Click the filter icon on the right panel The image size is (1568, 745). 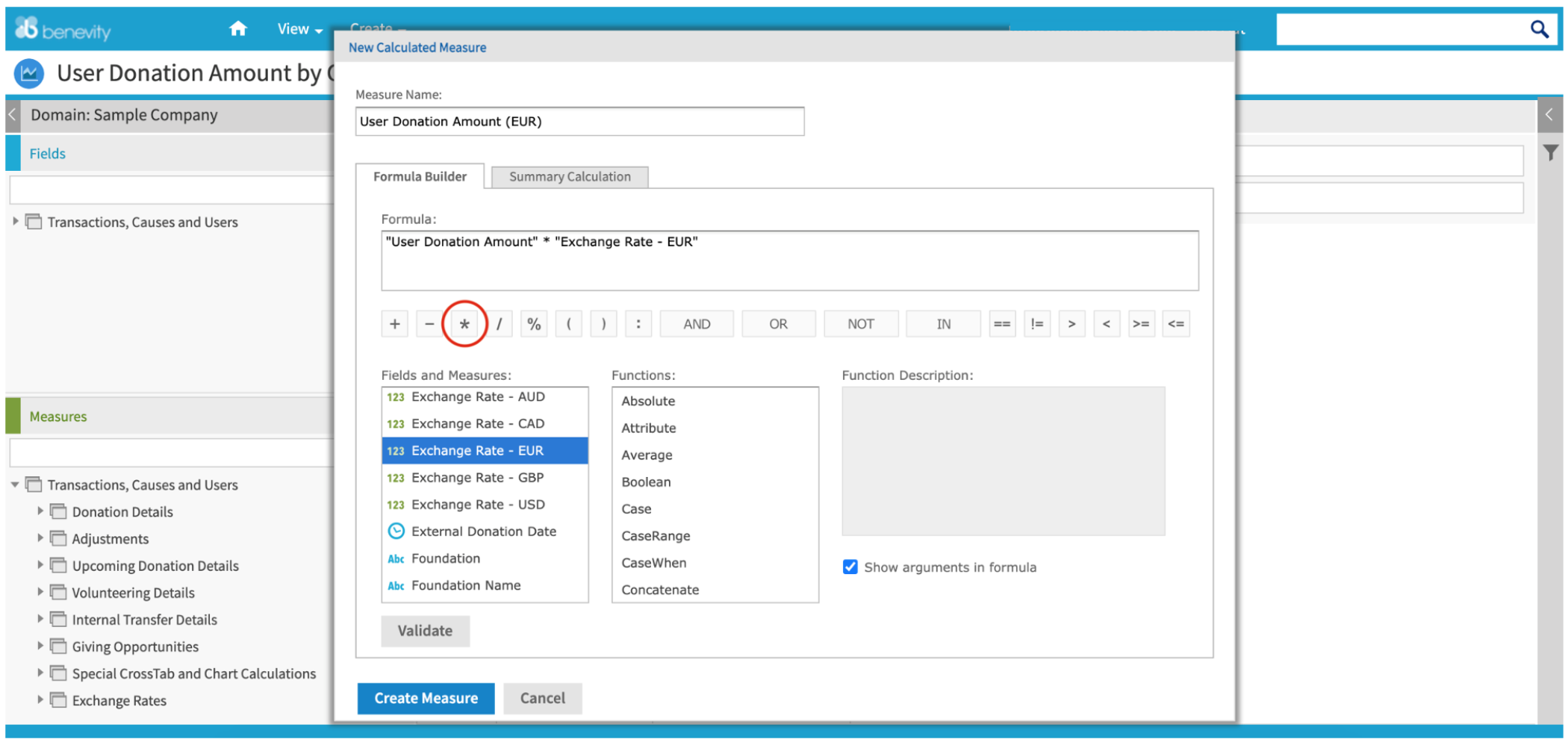pyautogui.click(x=1551, y=152)
